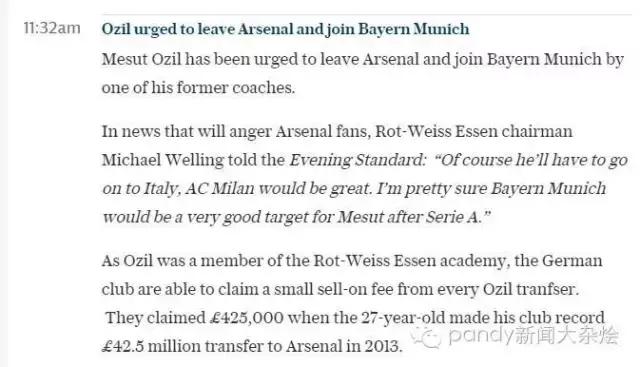Click the "£425,000" figure
The height and width of the screenshot is (367, 640).
point(247,318)
